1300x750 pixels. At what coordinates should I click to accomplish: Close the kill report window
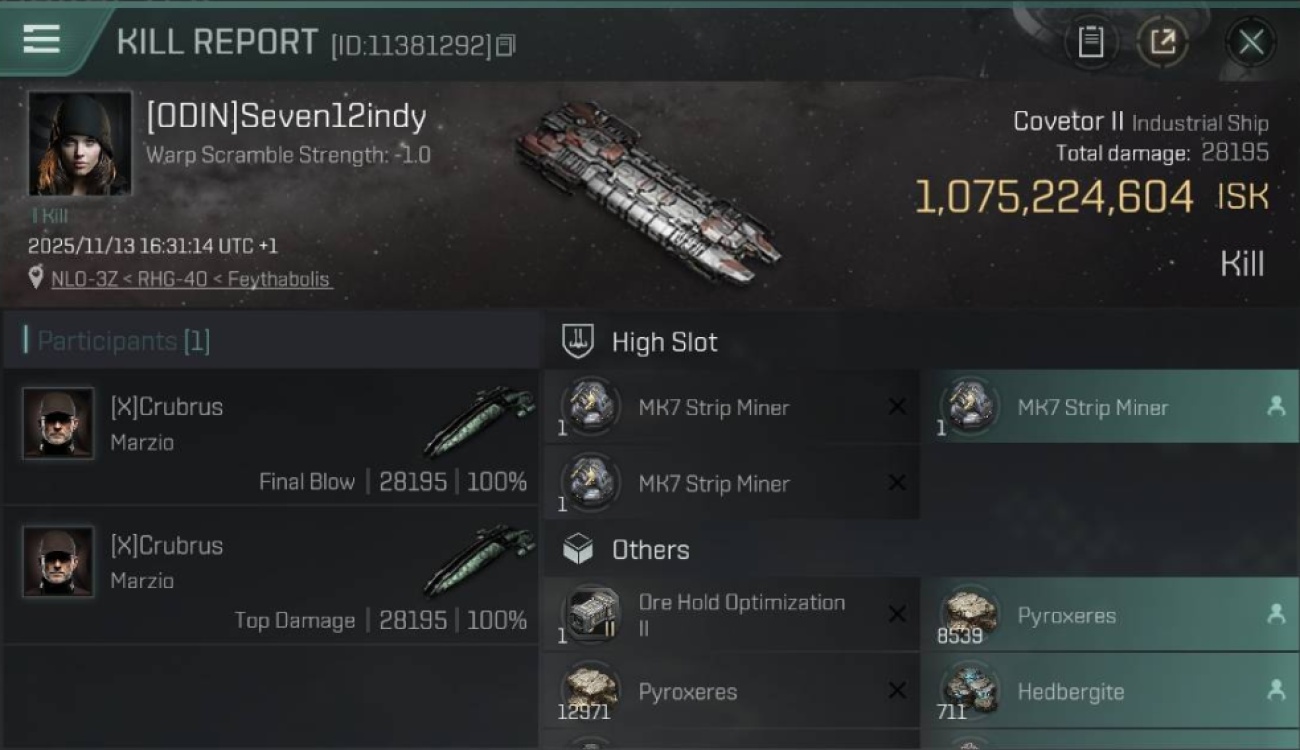pos(1251,42)
